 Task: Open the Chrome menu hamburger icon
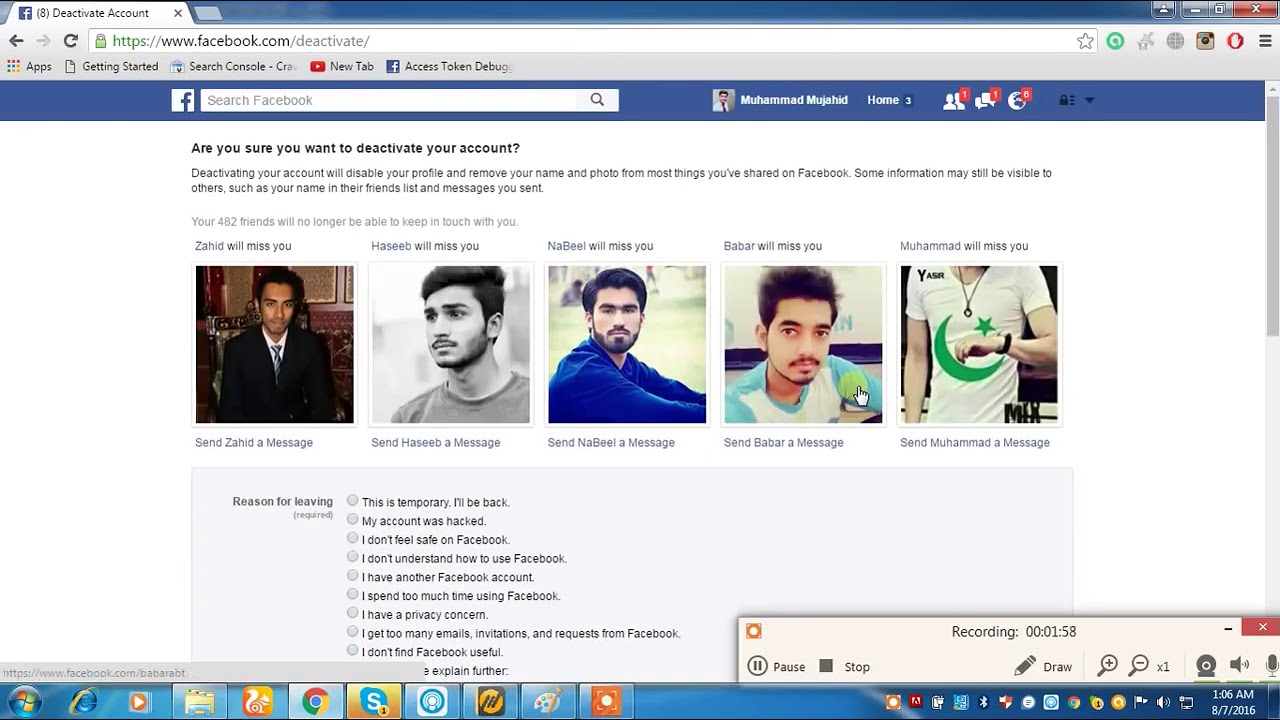tap(1265, 41)
